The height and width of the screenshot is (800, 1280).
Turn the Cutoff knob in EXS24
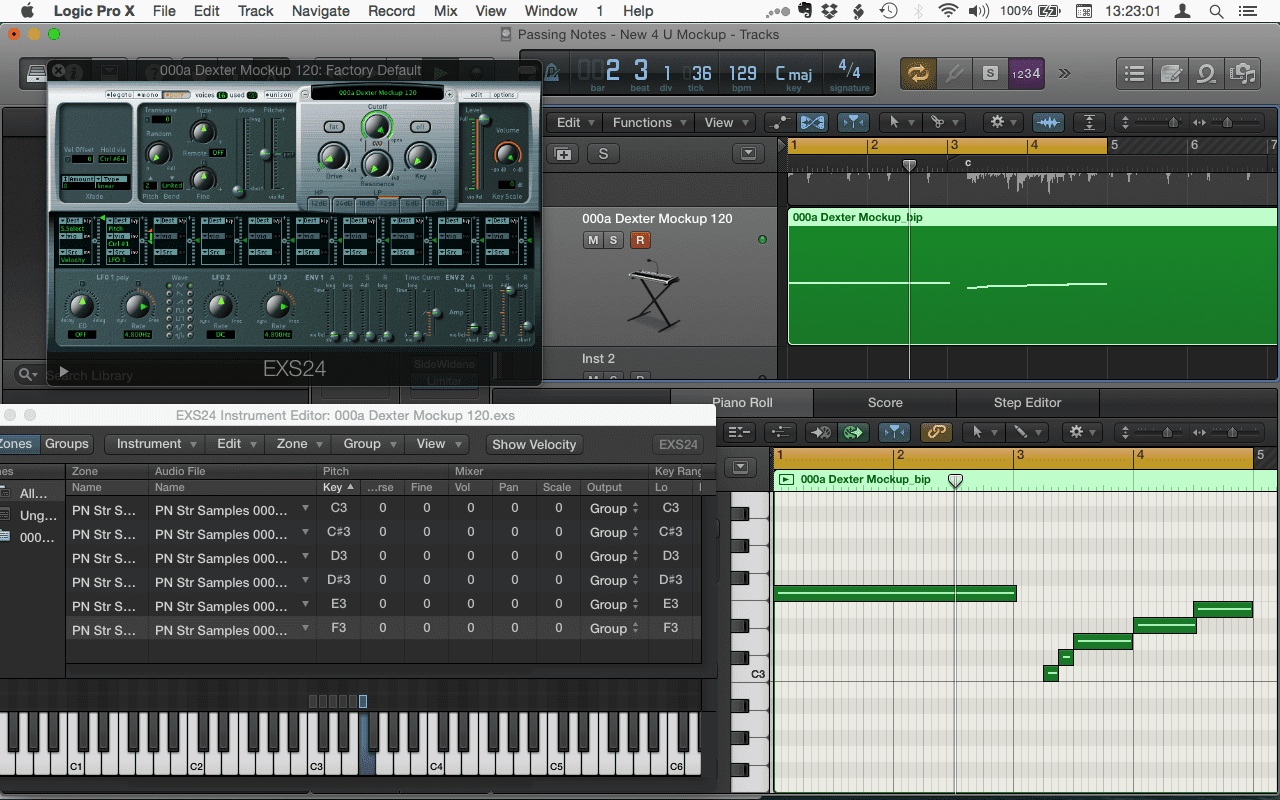[376, 127]
